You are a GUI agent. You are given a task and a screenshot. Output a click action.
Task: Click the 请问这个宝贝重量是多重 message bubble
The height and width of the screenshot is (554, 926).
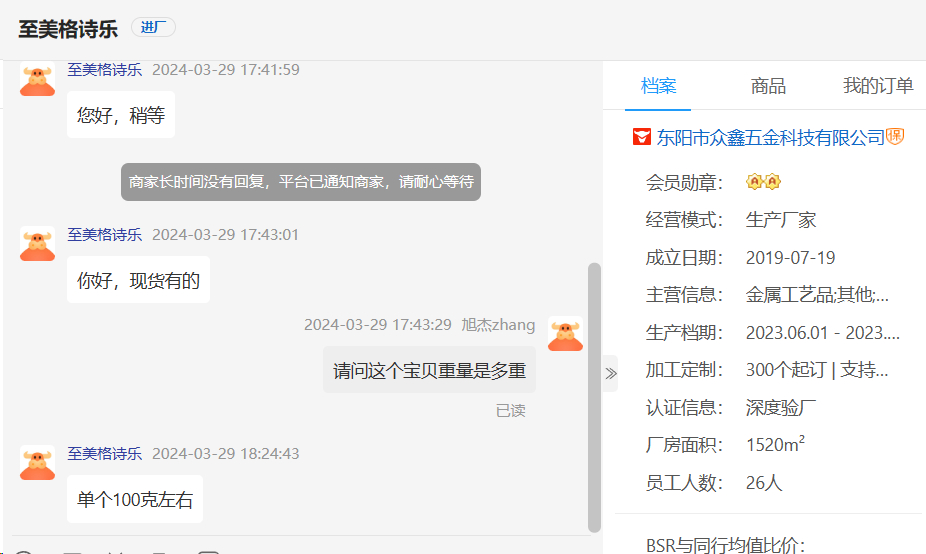[x=429, y=370]
